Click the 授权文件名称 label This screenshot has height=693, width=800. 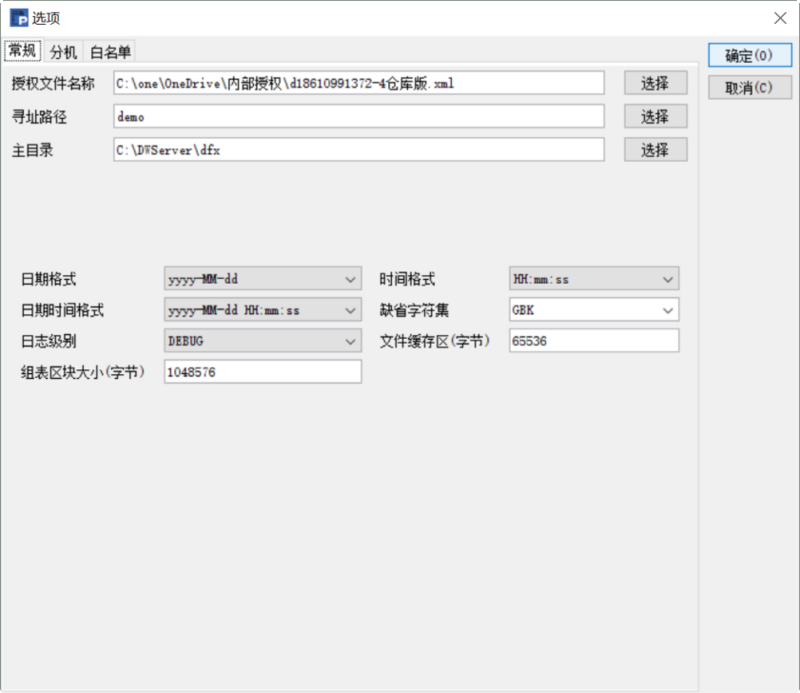click(x=53, y=83)
